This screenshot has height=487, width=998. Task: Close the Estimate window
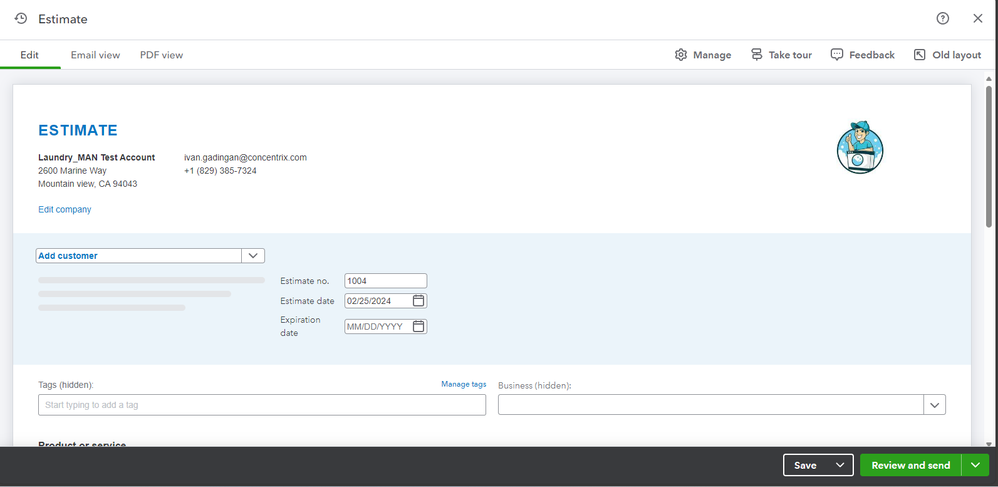click(x=978, y=18)
